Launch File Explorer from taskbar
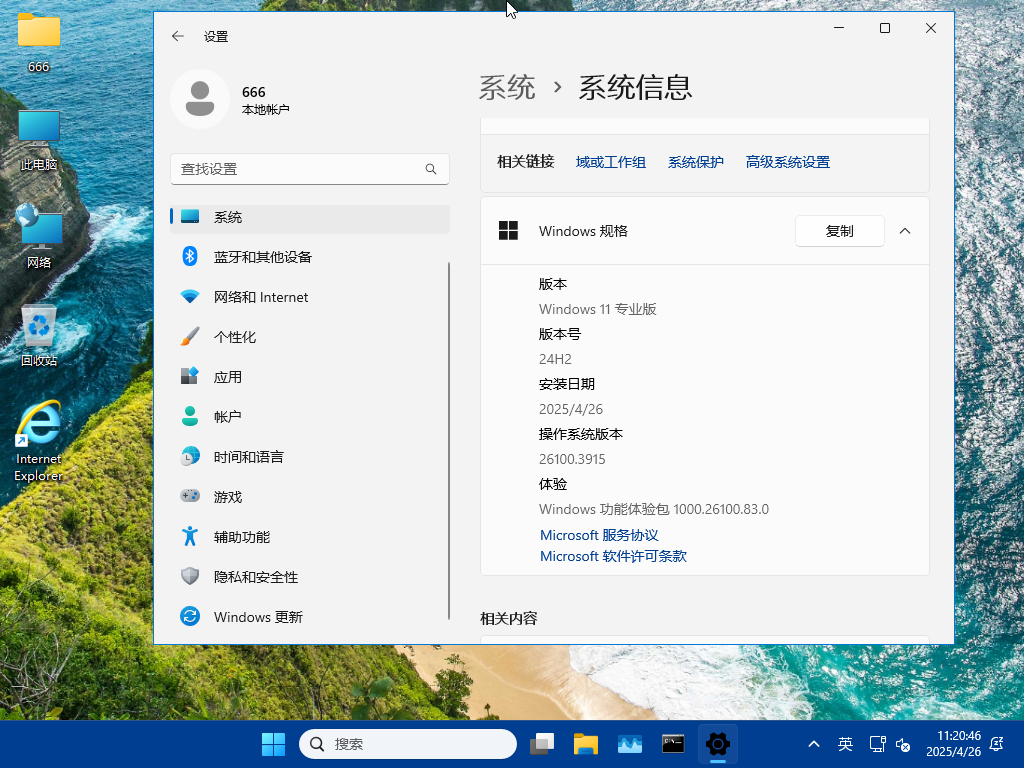This screenshot has width=1024, height=768. (x=586, y=744)
